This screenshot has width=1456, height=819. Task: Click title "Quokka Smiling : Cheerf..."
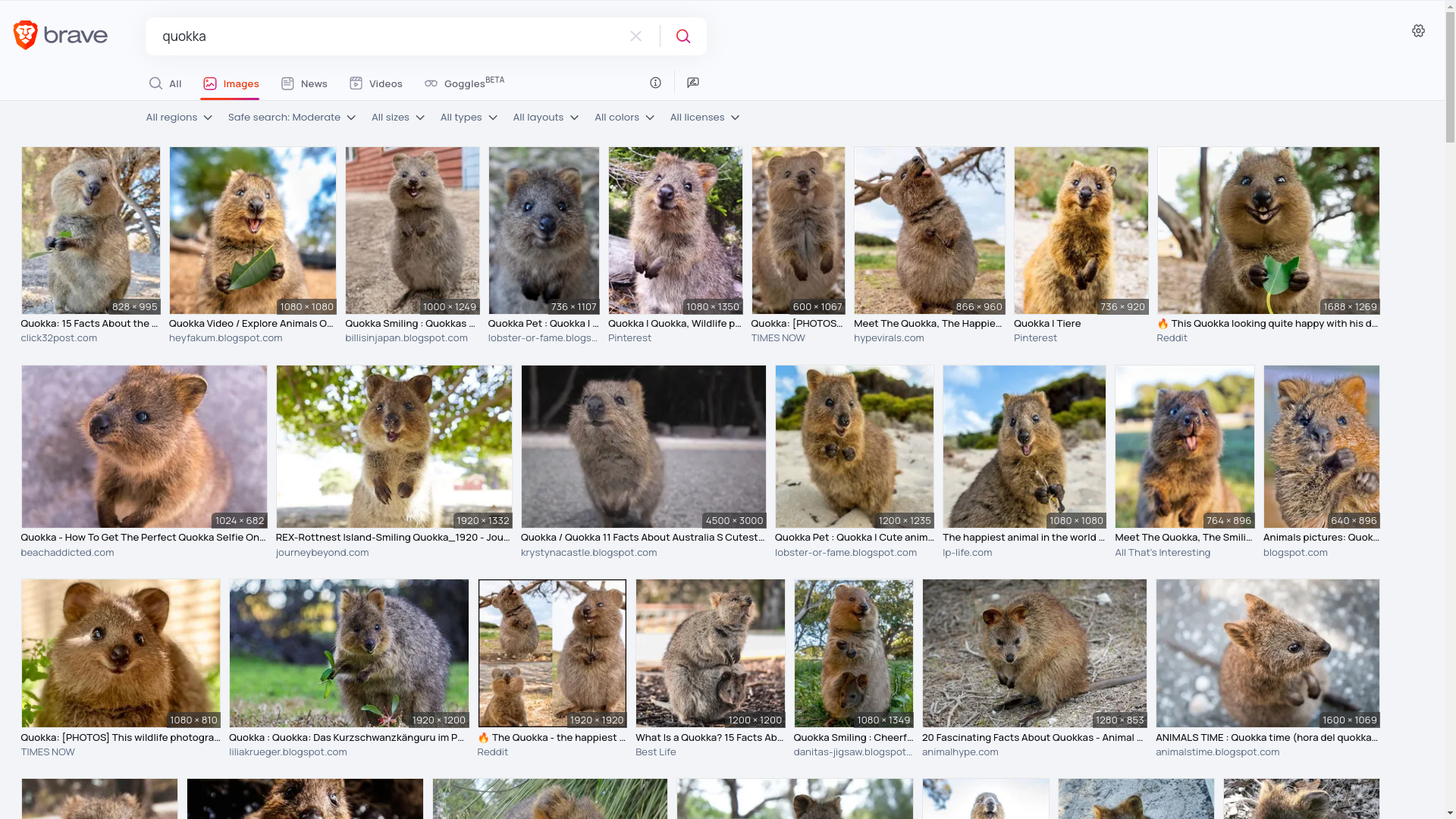click(x=853, y=738)
